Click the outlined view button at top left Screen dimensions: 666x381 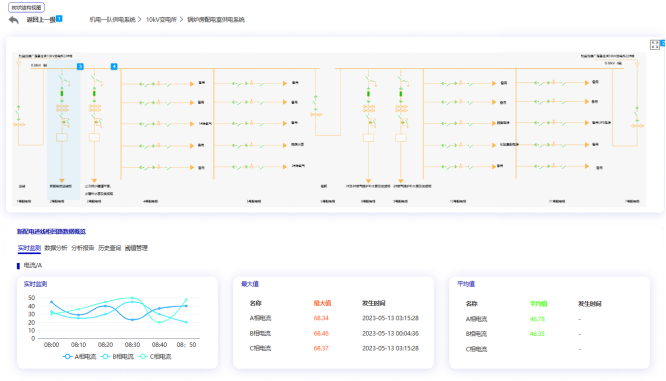(x=26, y=7)
